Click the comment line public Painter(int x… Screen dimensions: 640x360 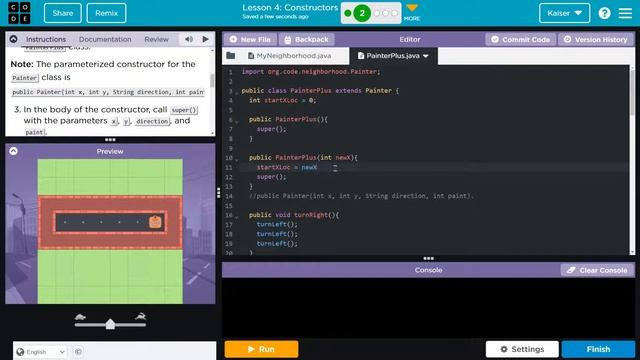[x=361, y=196]
